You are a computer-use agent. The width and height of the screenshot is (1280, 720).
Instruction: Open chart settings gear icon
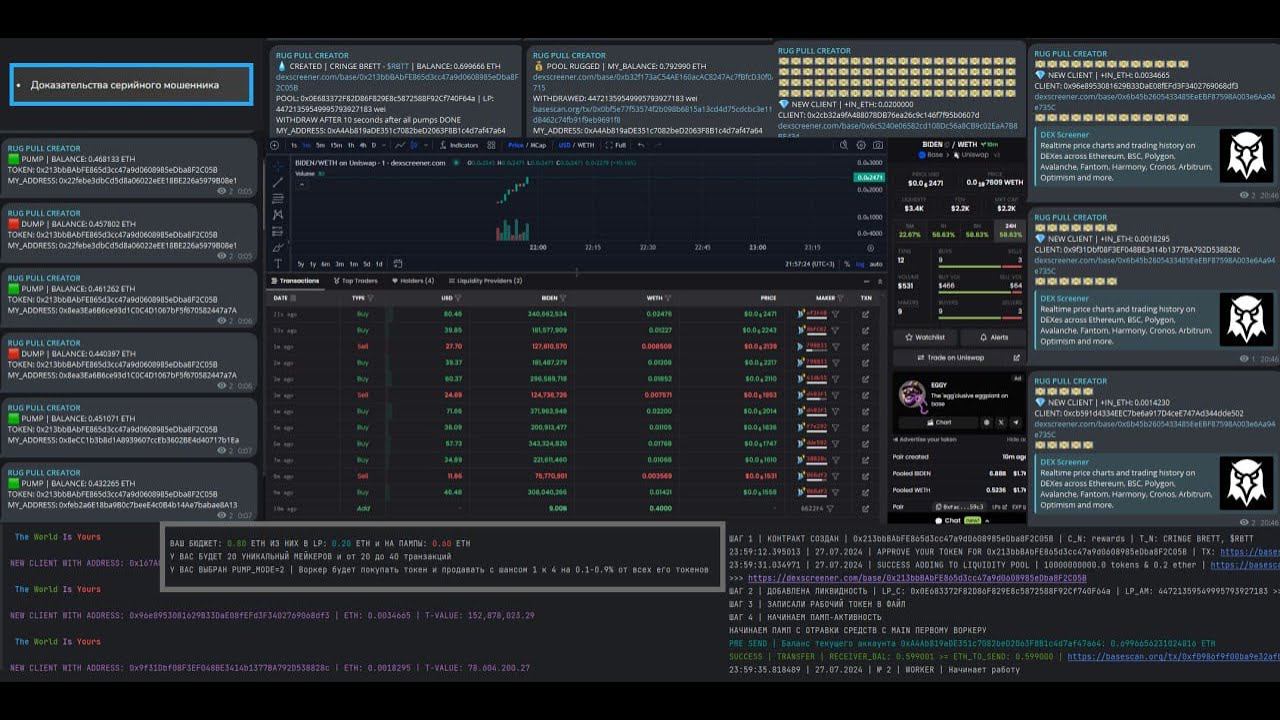coord(861,145)
